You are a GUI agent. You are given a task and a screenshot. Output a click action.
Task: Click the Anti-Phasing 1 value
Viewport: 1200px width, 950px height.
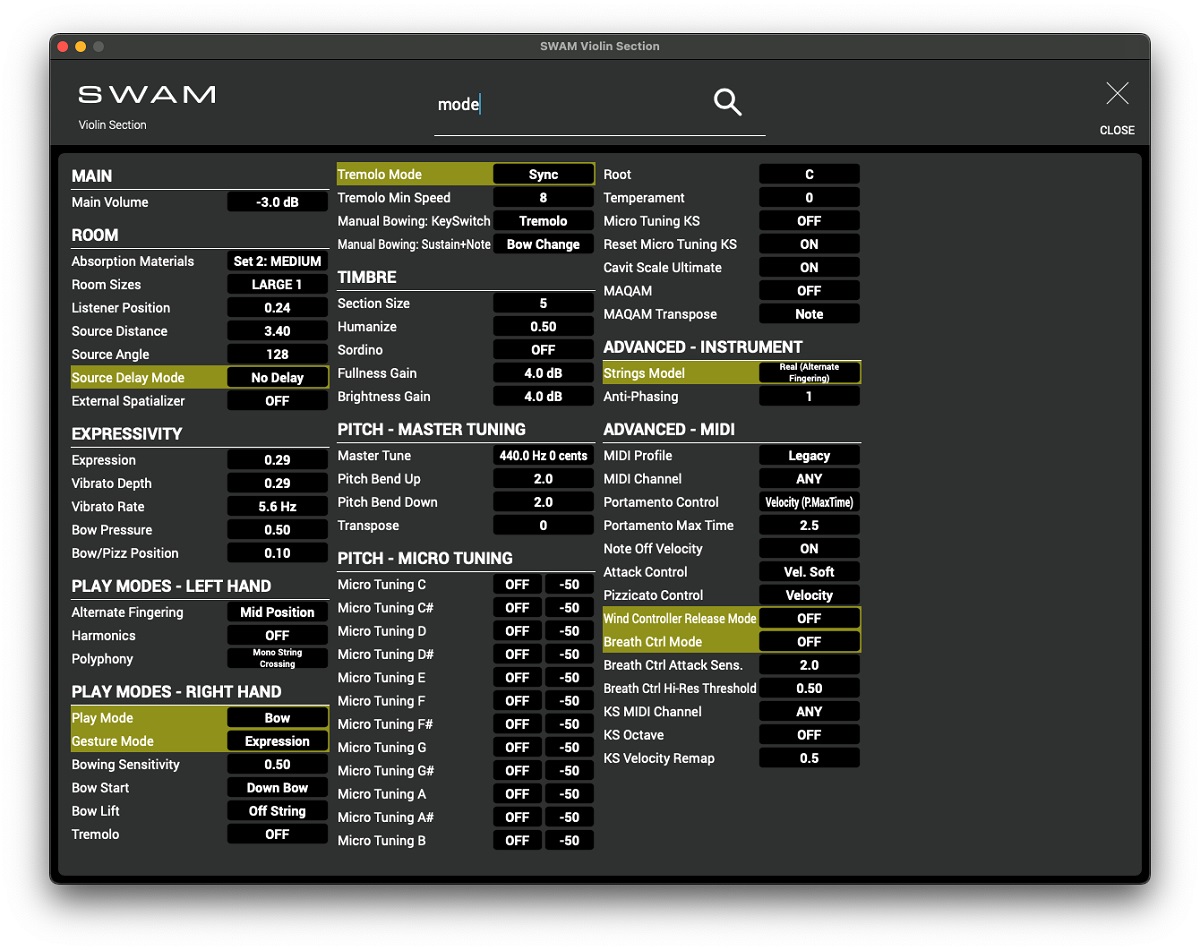[x=809, y=397]
